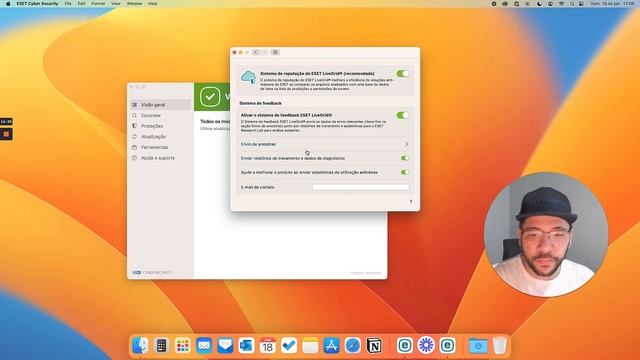The height and width of the screenshot is (360, 640).
Task: Open Trash from the Dock
Action: (x=499, y=346)
